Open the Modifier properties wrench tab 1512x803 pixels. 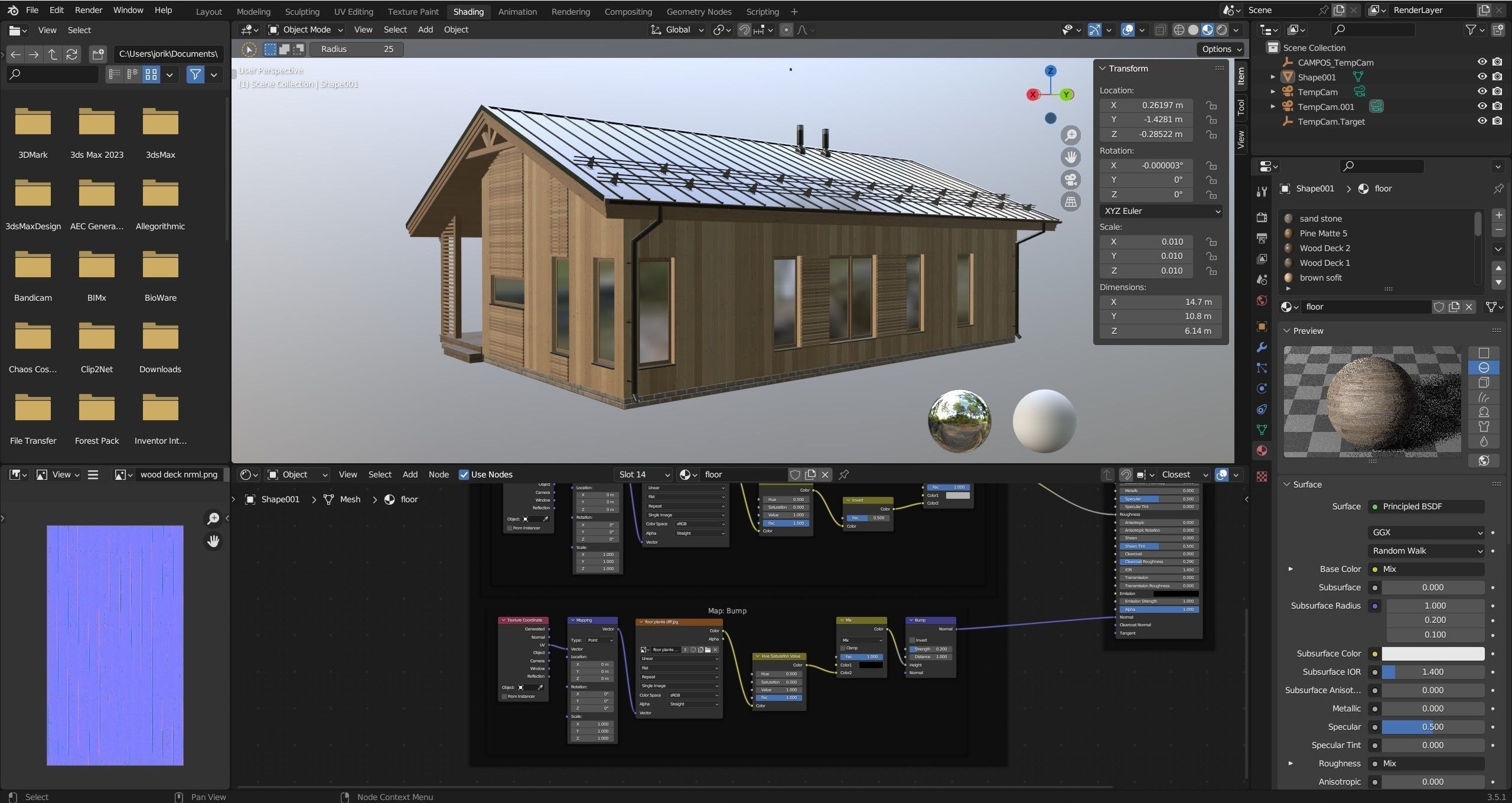(1262, 347)
